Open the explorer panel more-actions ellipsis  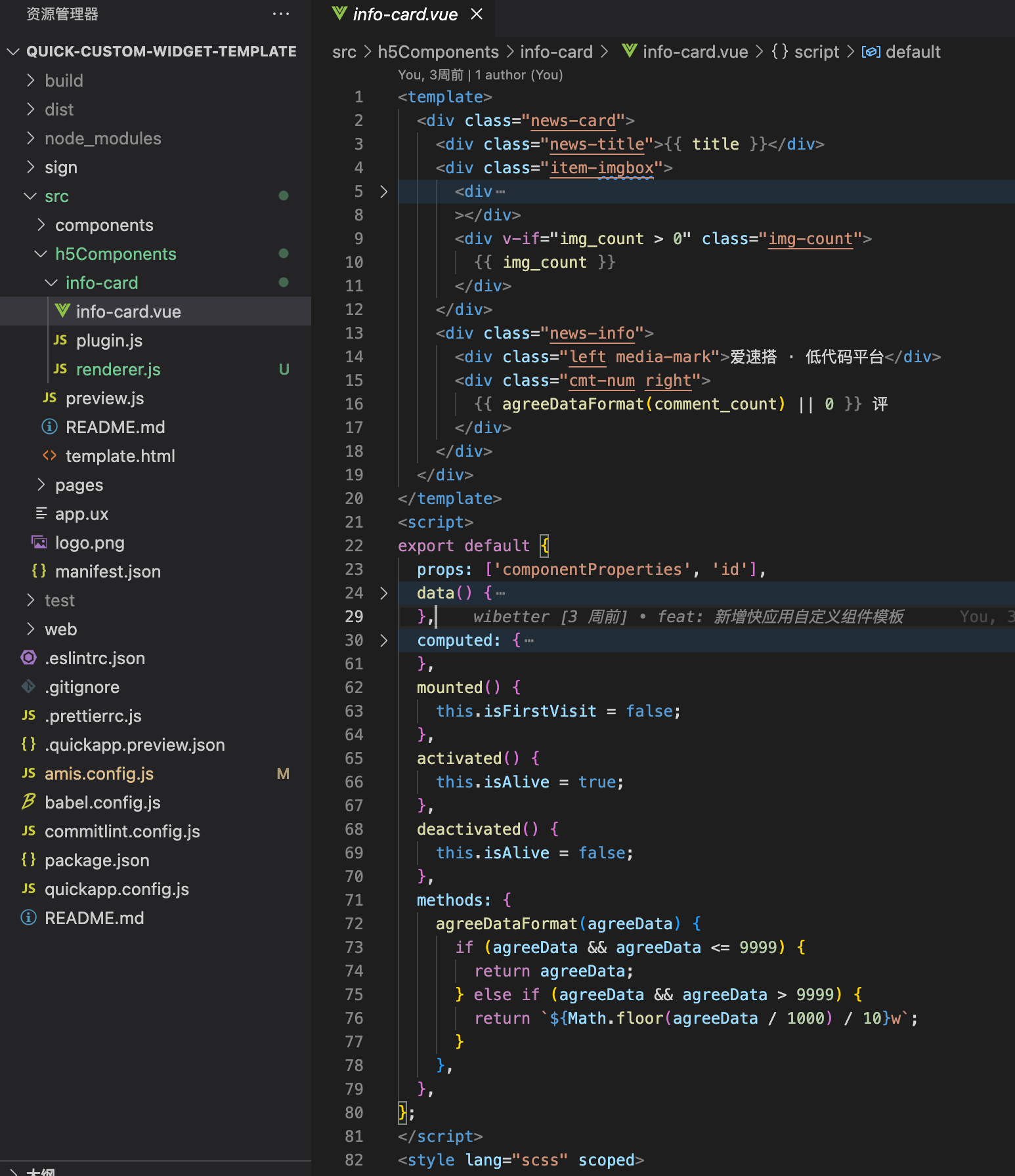click(x=281, y=14)
